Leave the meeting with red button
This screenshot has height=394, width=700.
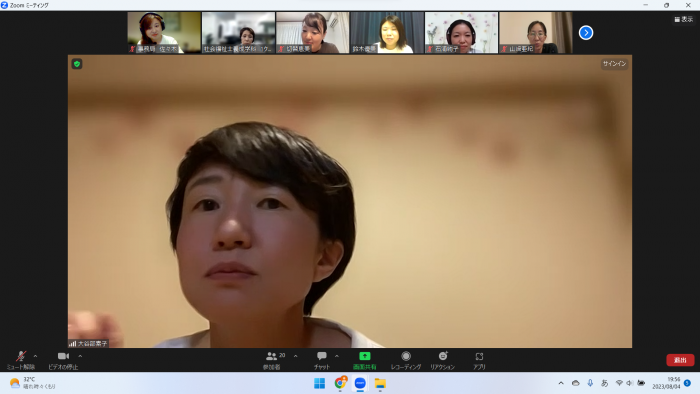(x=680, y=360)
